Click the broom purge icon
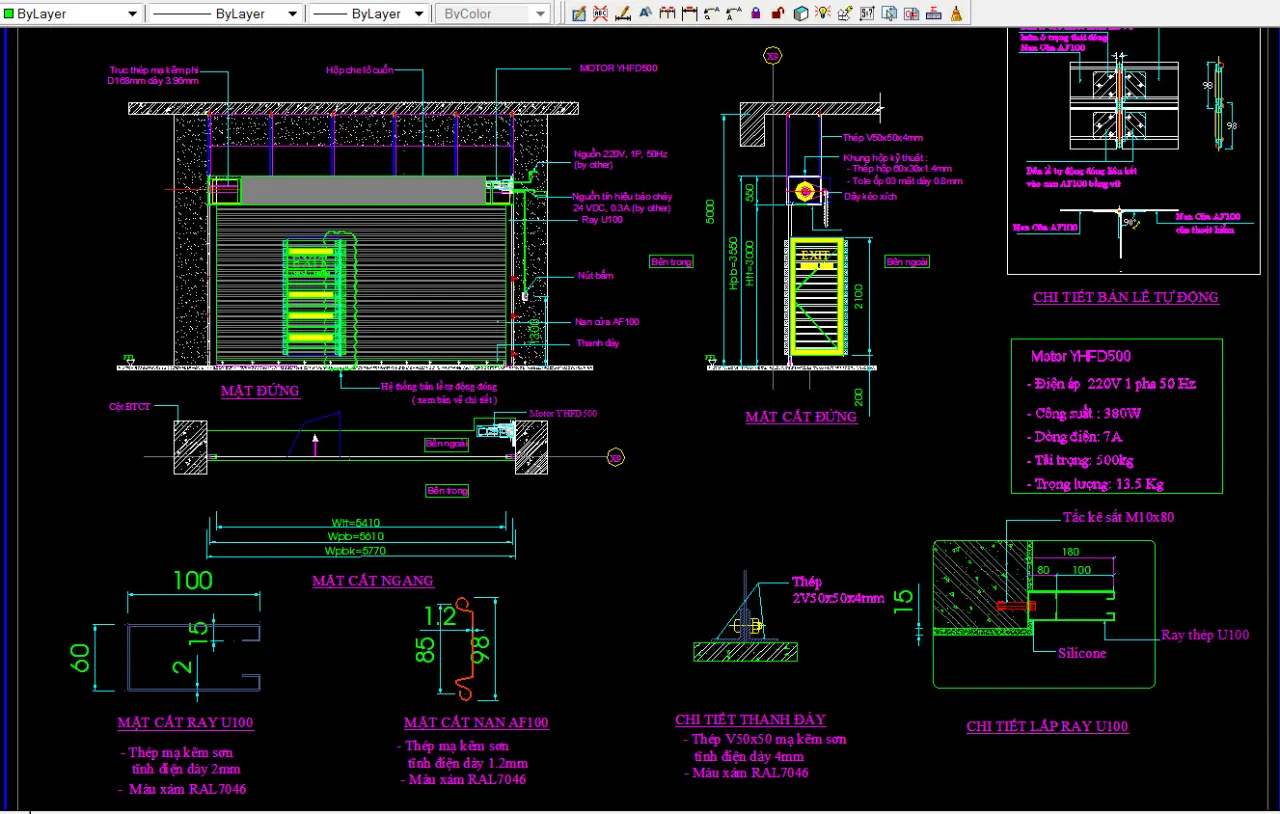Viewport: 1280px width, 814px height. click(x=956, y=14)
